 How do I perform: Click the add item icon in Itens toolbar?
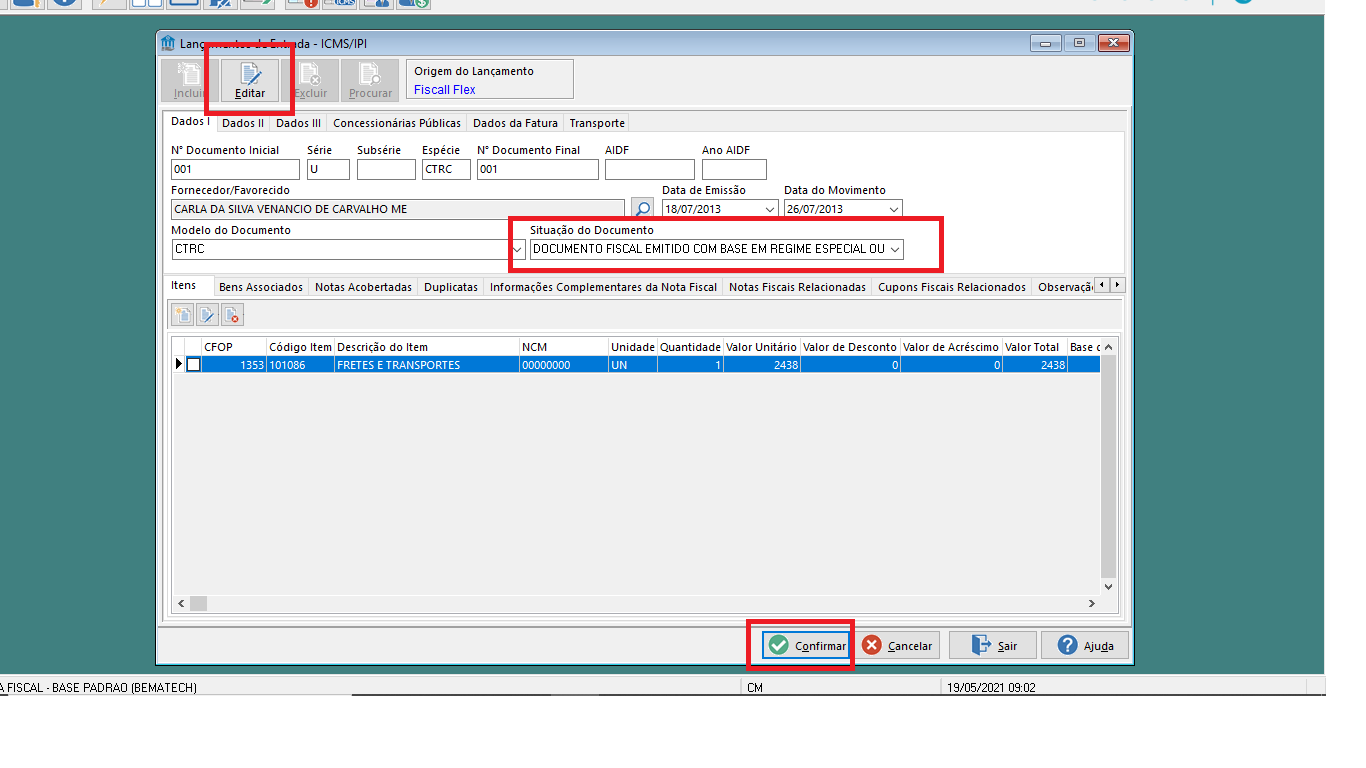pos(183,315)
